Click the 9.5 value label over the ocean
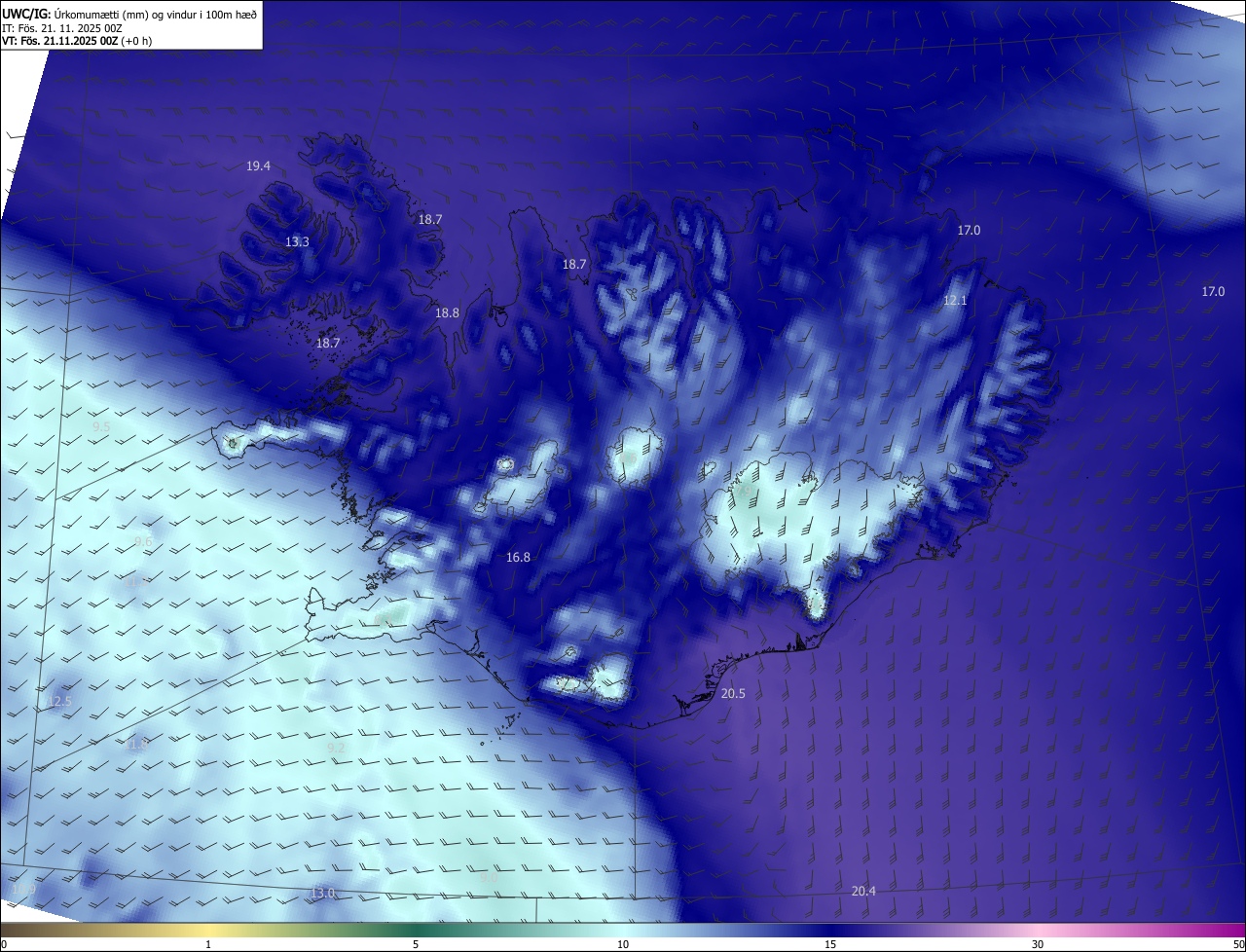Viewport: 1246px width, 952px height. click(x=101, y=427)
